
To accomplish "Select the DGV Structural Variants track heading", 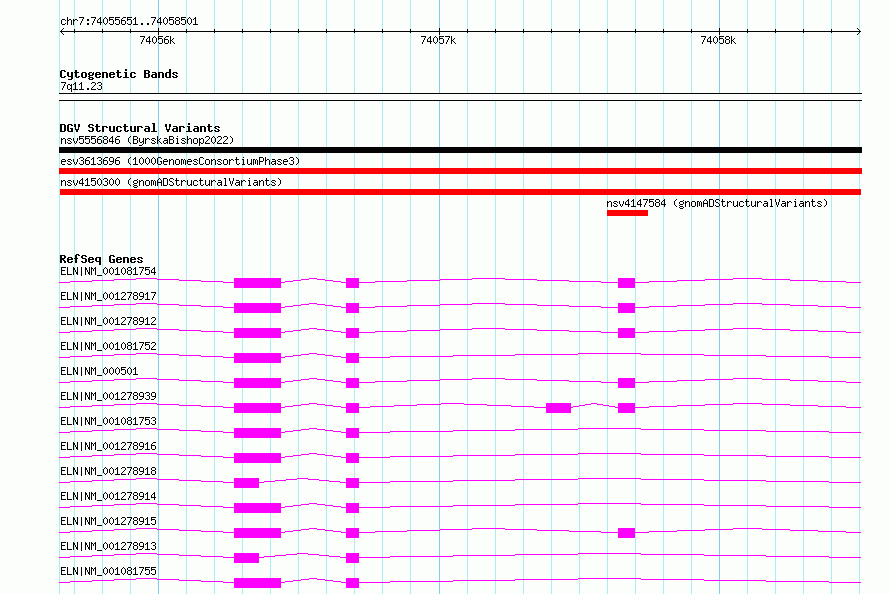I will 140,128.
